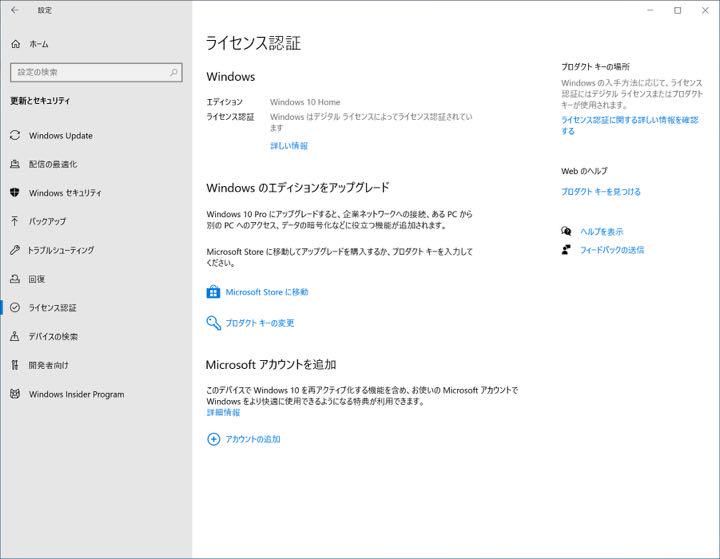Open 詳しい情報 link under license status
The width and height of the screenshot is (720, 559).
[289, 146]
